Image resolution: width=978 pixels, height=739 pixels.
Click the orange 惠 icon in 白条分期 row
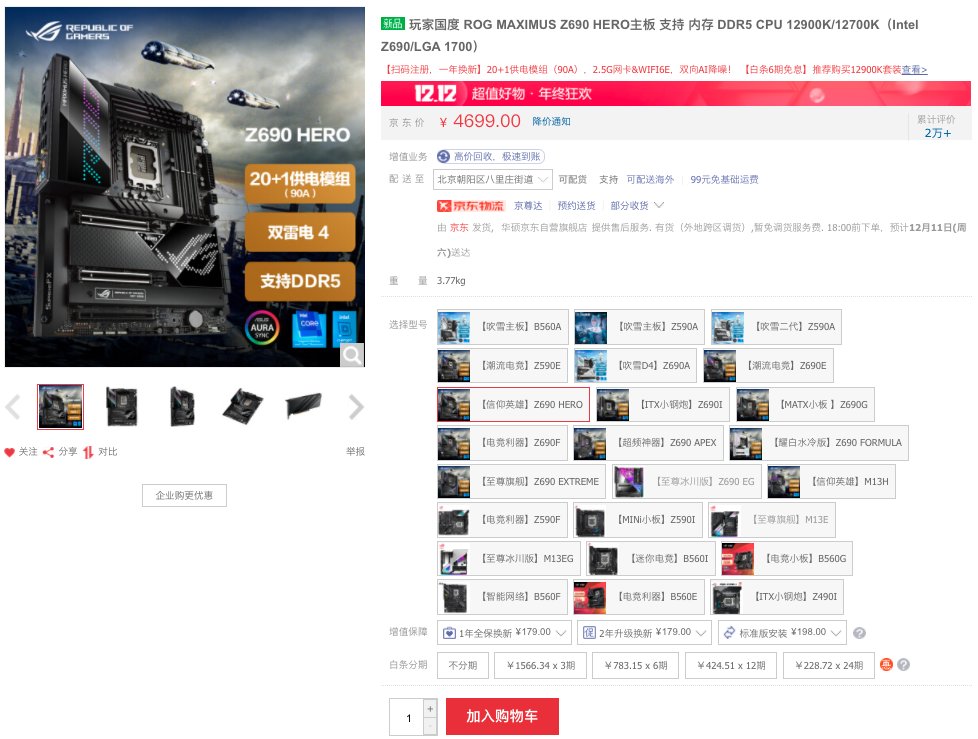point(886,665)
